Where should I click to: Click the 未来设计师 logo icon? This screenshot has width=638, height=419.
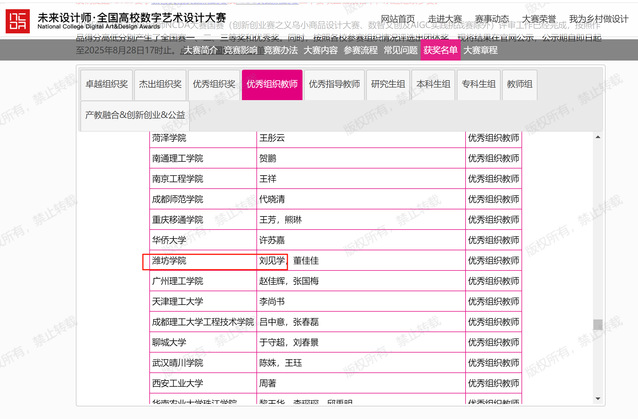pyautogui.click(x=19, y=22)
